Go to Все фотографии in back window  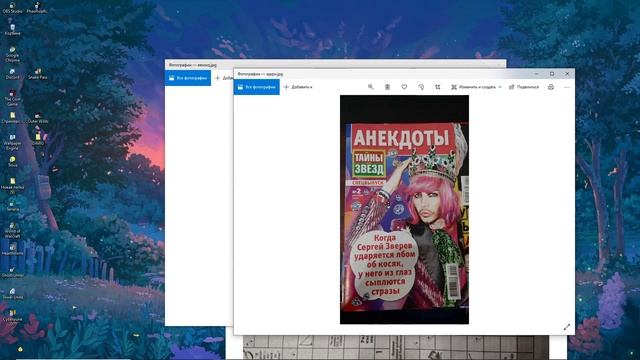(x=188, y=78)
